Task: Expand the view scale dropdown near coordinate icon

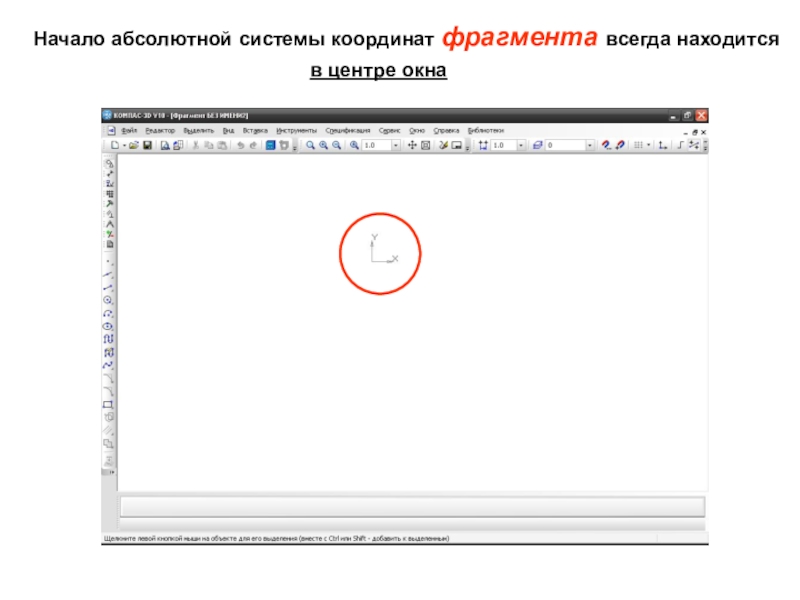Action: pos(522,146)
